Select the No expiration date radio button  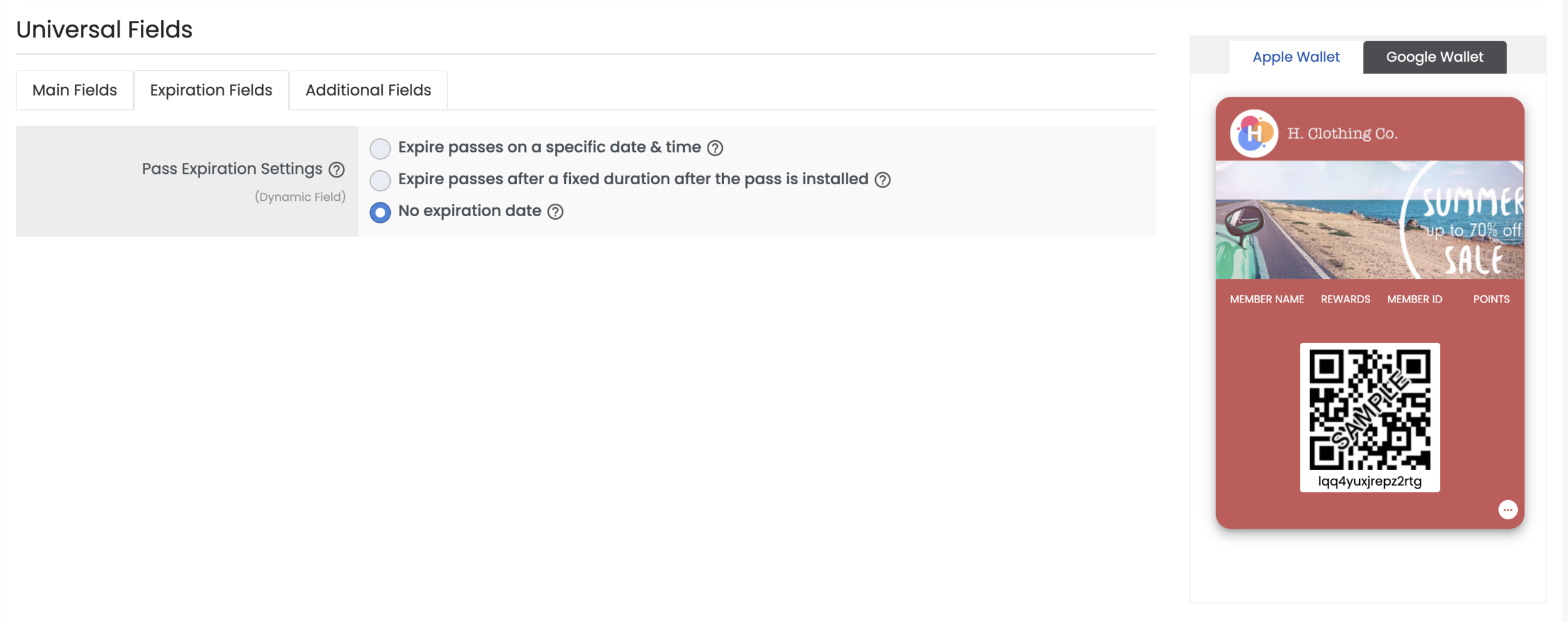tap(380, 212)
